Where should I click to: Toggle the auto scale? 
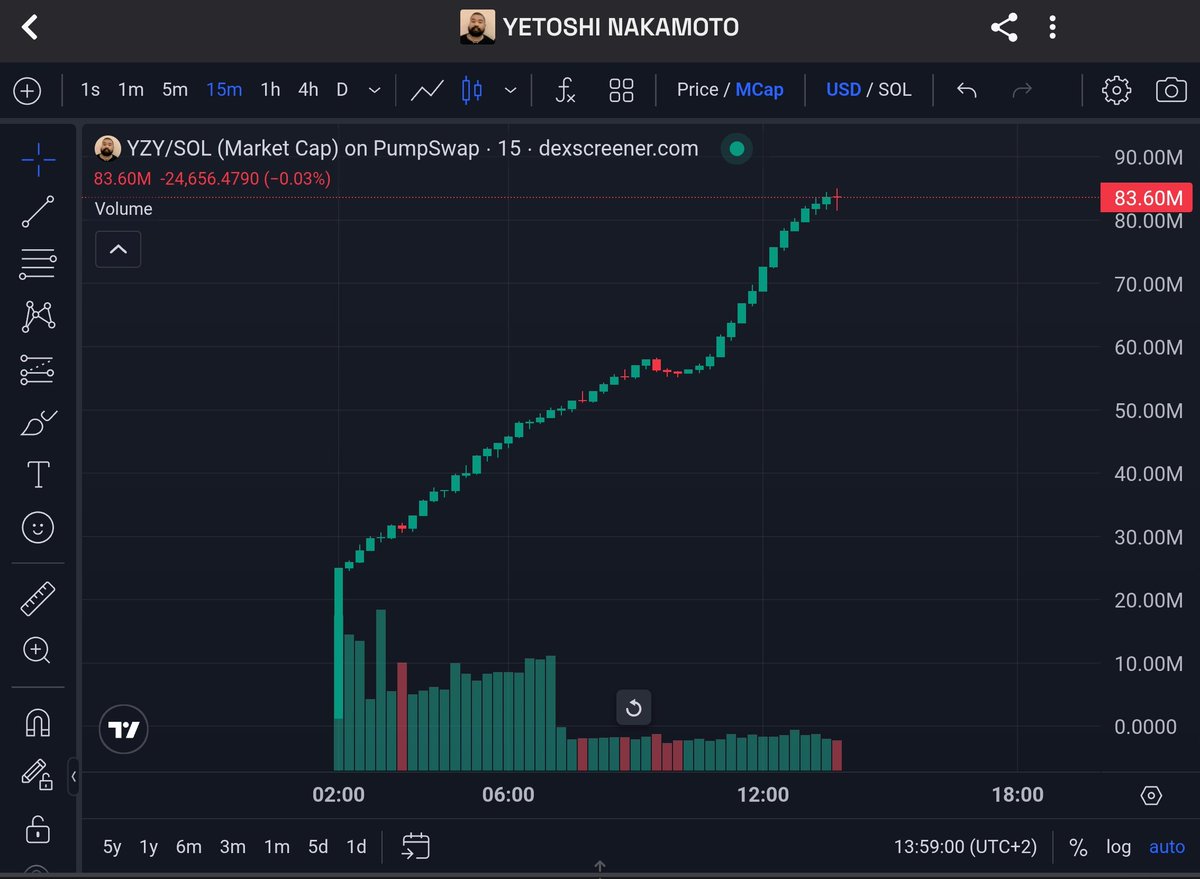coord(1167,847)
